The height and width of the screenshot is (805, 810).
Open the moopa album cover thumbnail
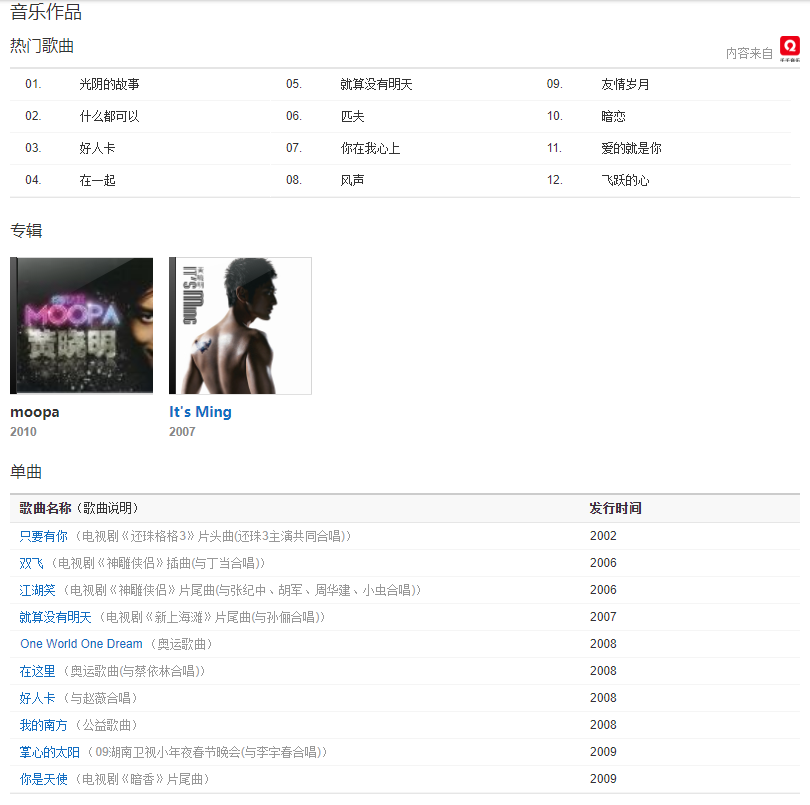[x=82, y=326]
